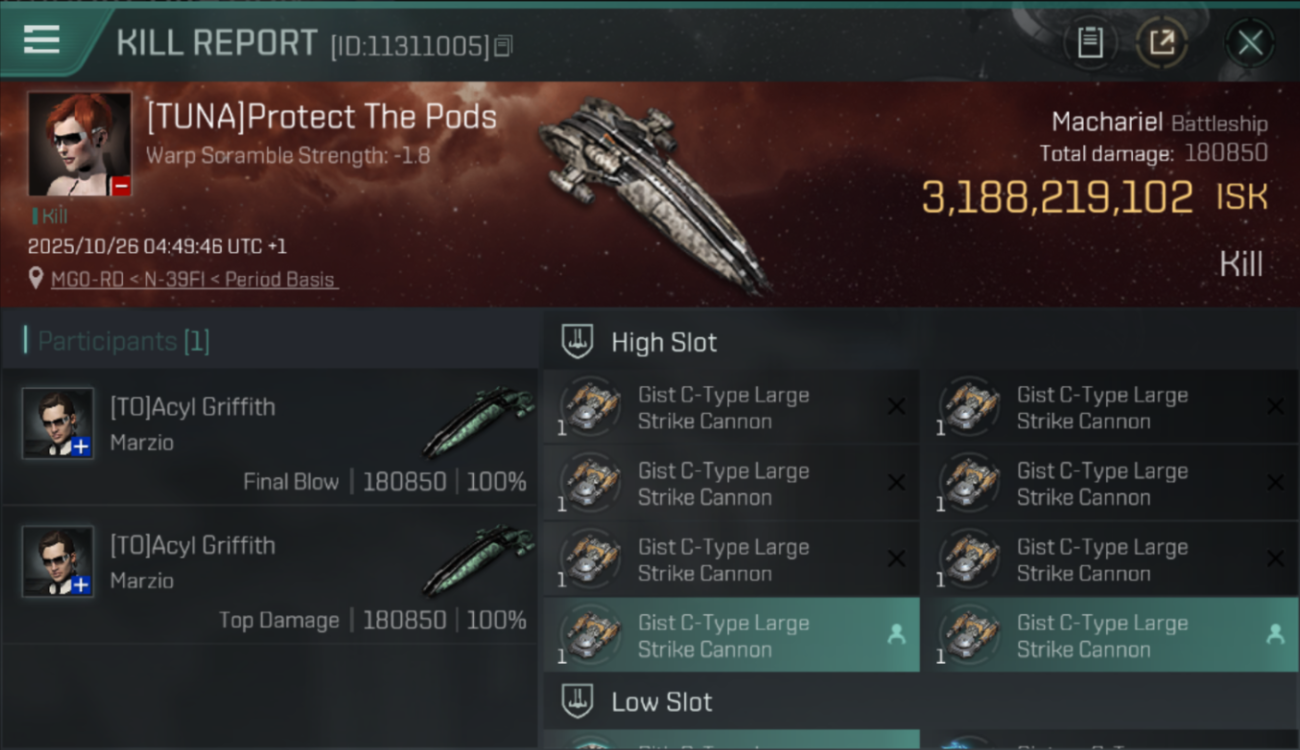Close the Kill Report window

1250,43
